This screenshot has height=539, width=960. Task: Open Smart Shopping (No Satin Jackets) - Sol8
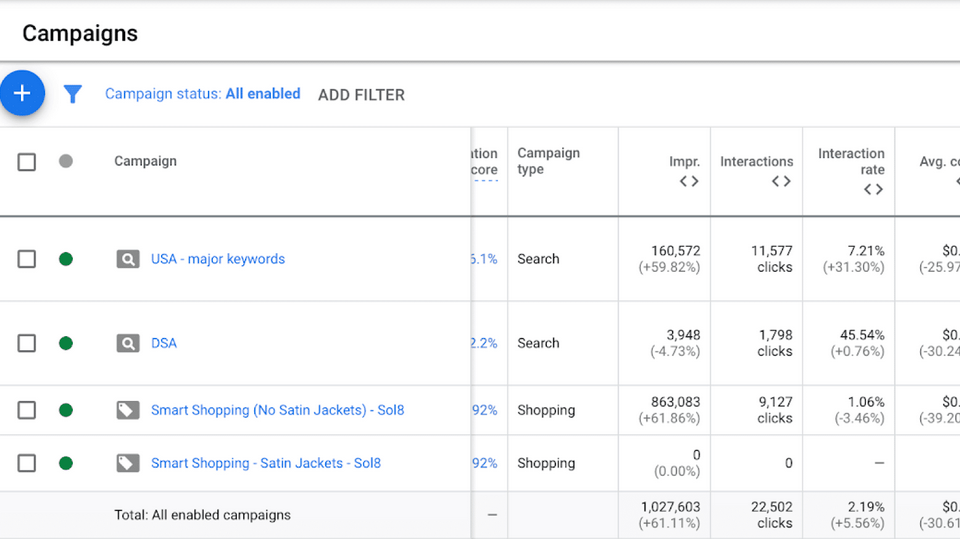(x=277, y=410)
